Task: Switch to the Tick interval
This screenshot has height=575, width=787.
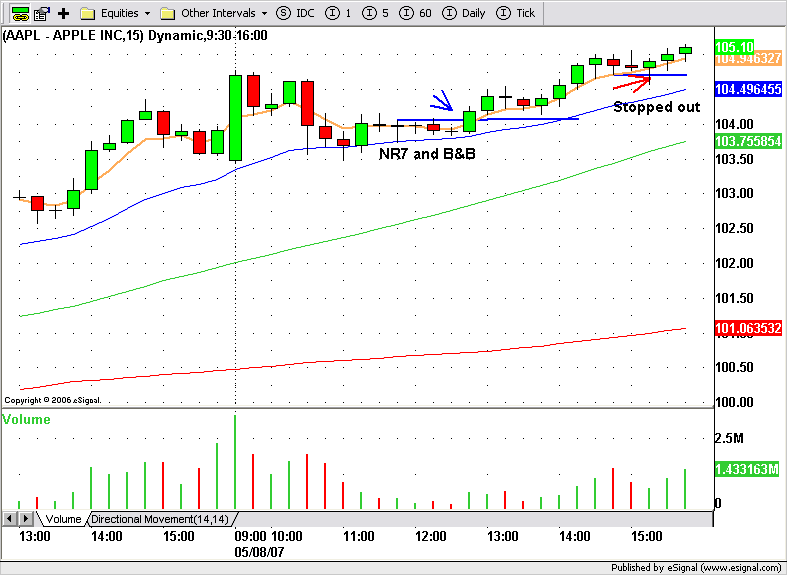Action: [515, 14]
